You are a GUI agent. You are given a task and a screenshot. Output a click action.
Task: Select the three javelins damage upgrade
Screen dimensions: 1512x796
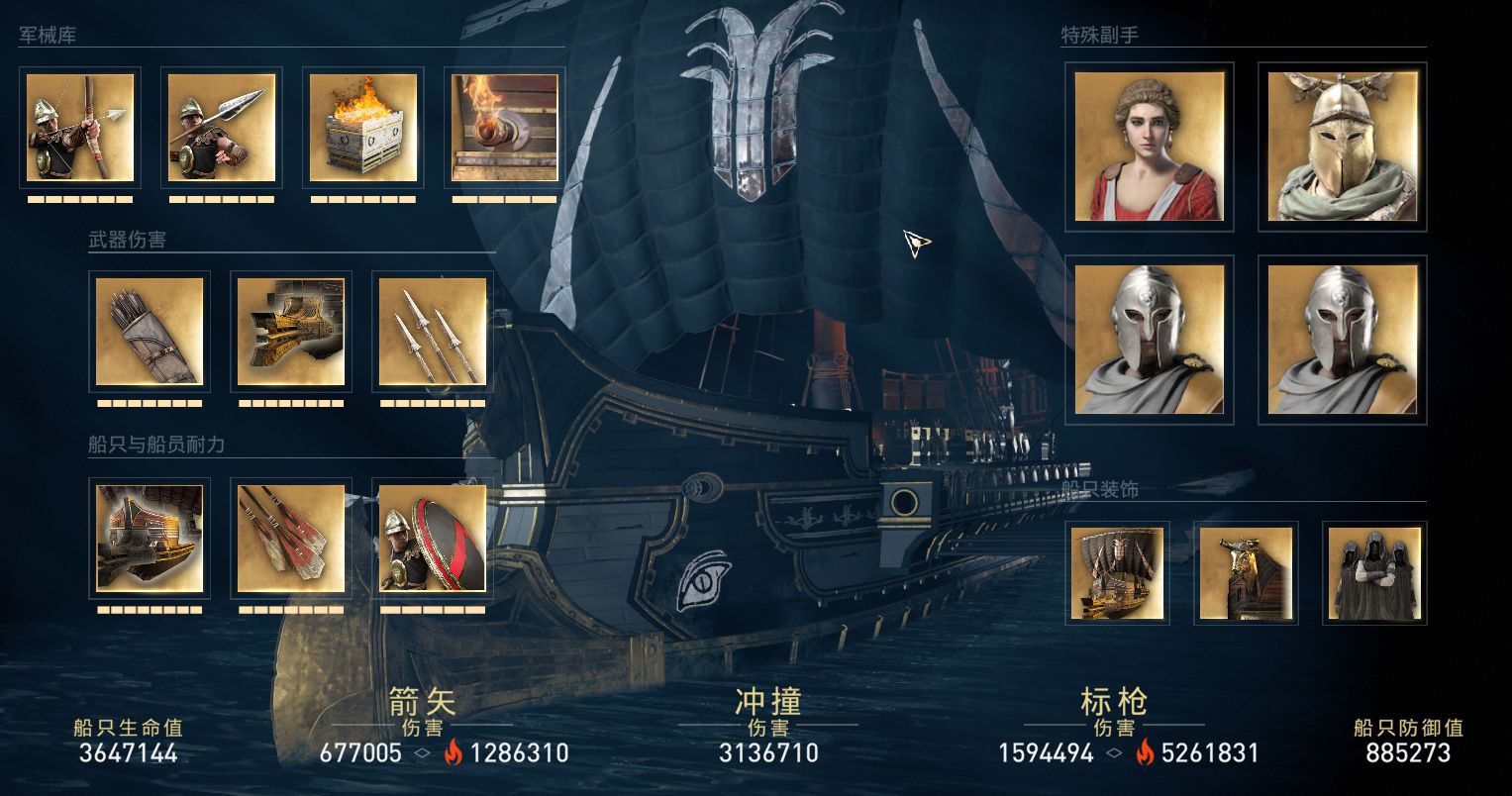pyautogui.click(x=433, y=332)
